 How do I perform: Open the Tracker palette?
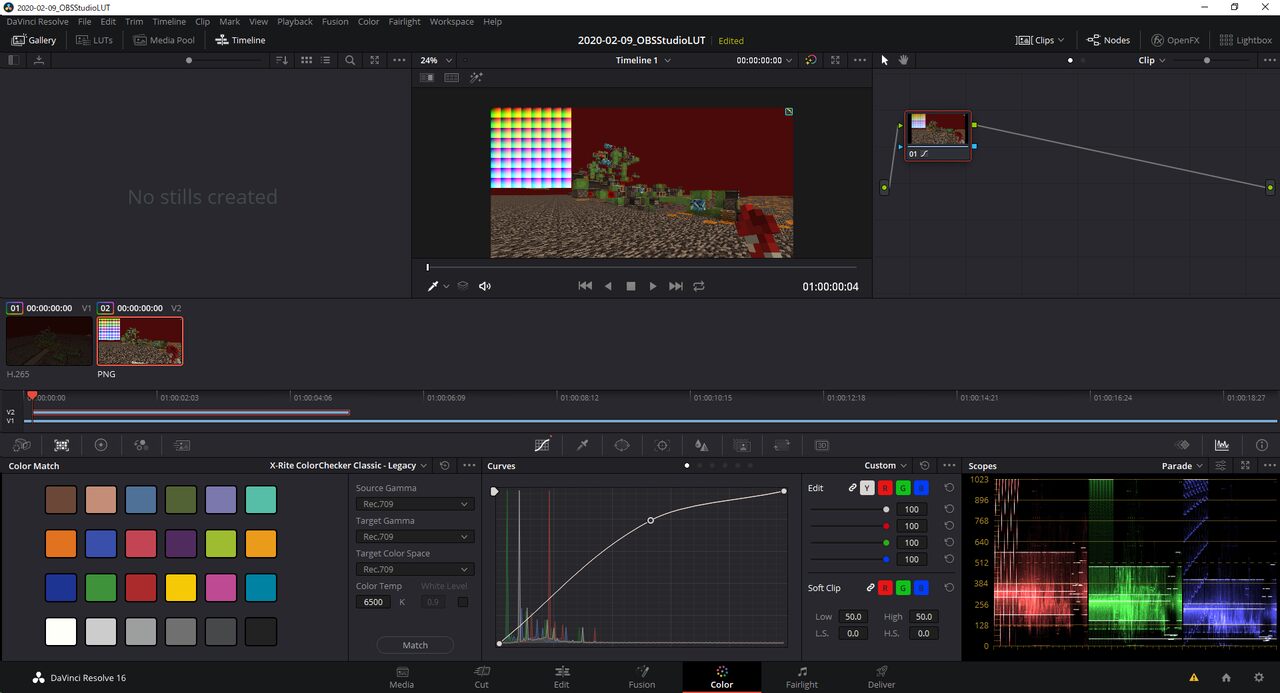(662, 445)
